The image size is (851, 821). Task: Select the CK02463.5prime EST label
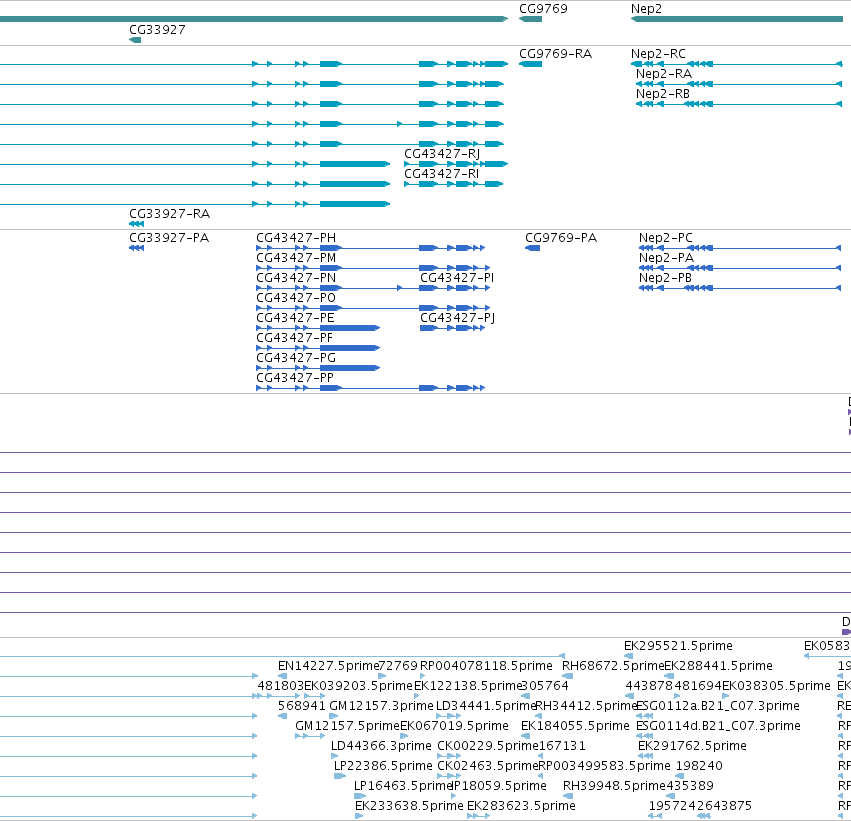(x=488, y=766)
